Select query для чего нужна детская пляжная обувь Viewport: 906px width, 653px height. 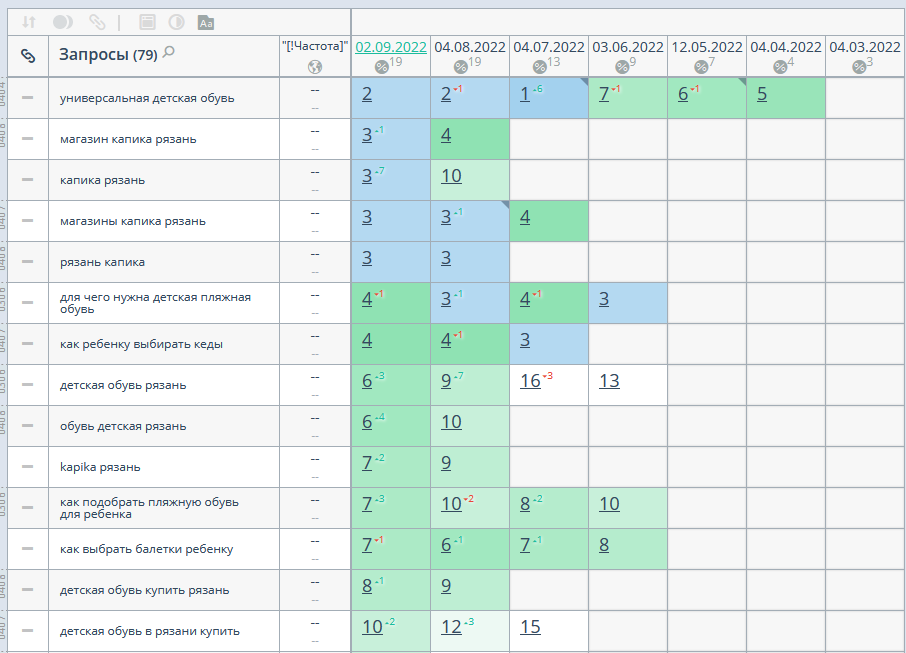[x=155, y=303]
